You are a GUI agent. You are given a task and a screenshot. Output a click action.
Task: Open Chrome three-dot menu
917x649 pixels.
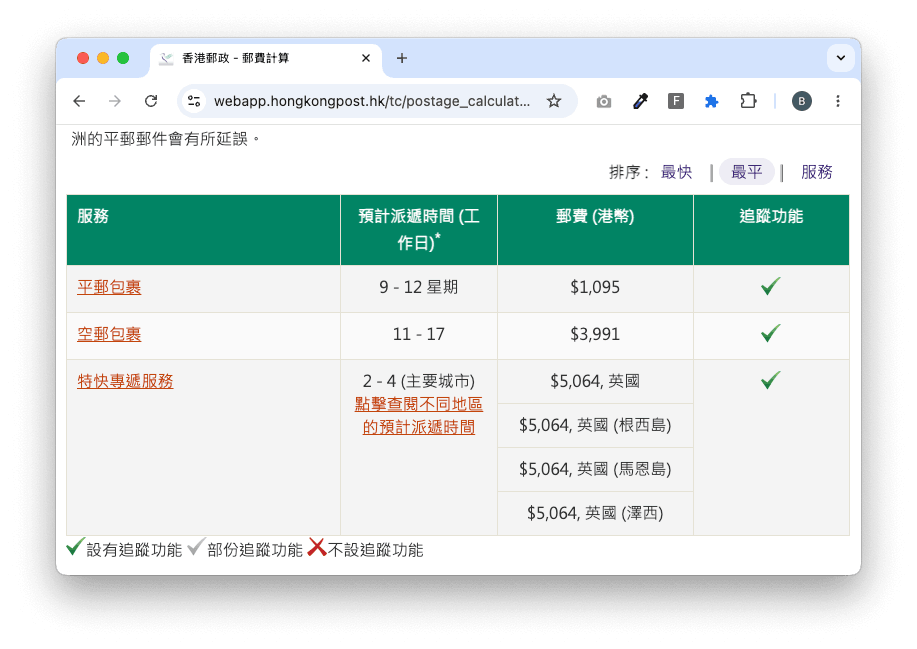click(x=838, y=101)
